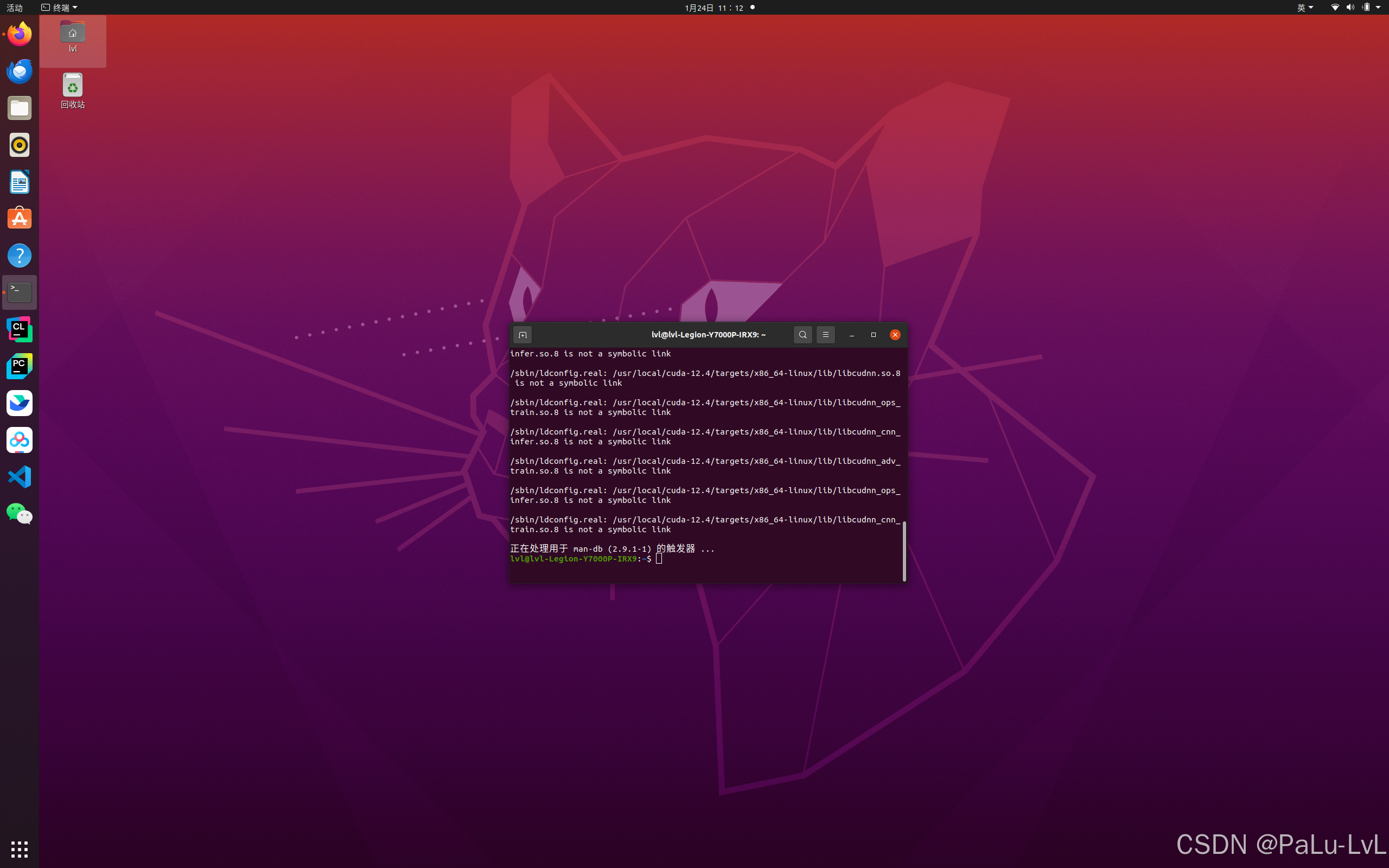Open WeChat from the dock
The height and width of the screenshot is (868, 1389).
[x=20, y=513]
